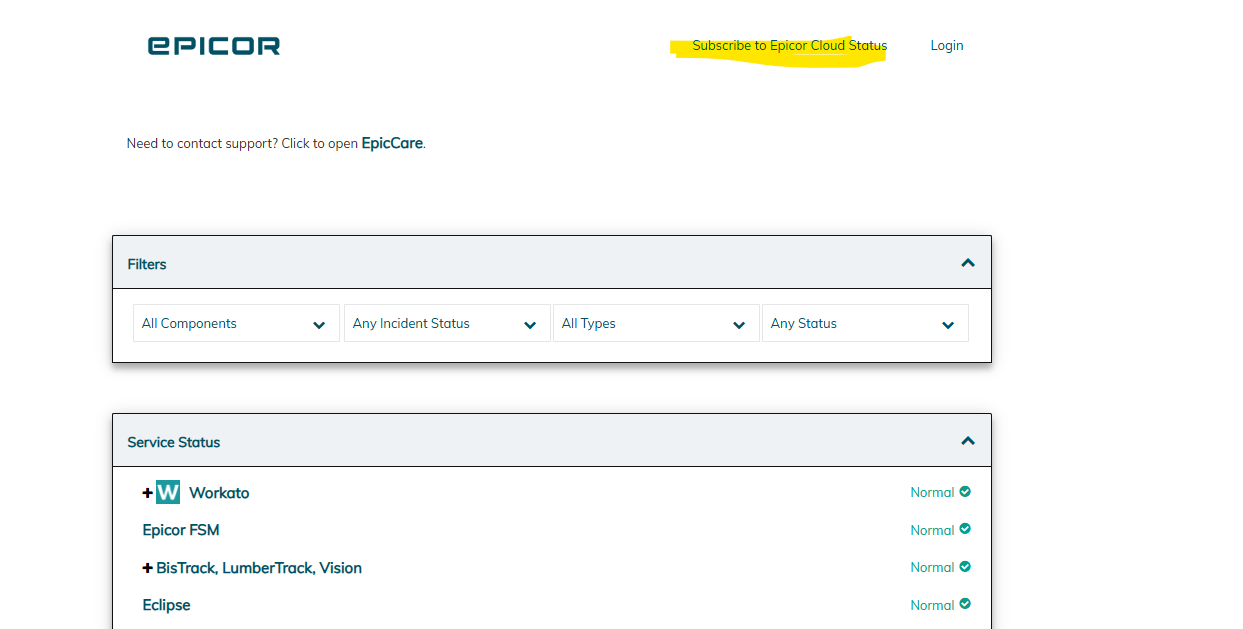This screenshot has height=629, width=1243.
Task: Open the All Types dropdown
Action: 656,323
